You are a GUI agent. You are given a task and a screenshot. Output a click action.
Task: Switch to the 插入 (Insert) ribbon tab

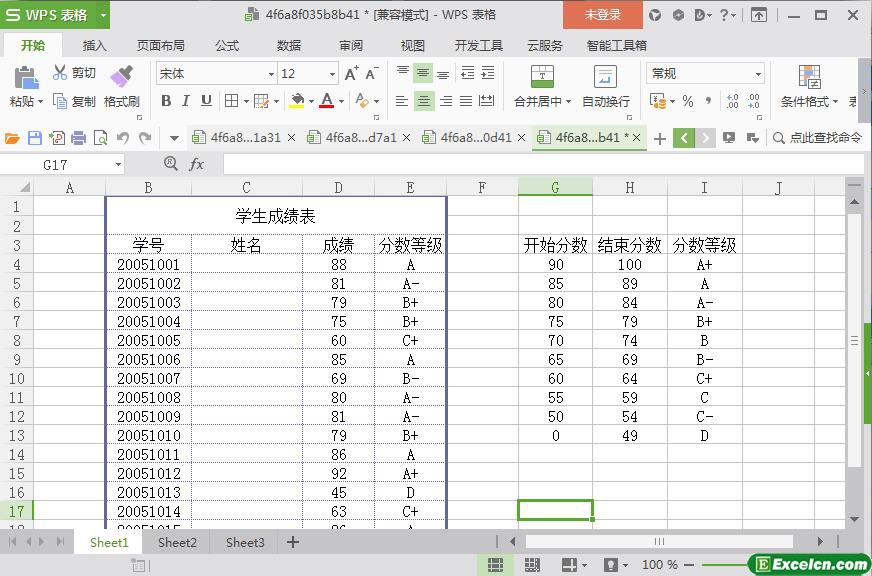tap(94, 45)
